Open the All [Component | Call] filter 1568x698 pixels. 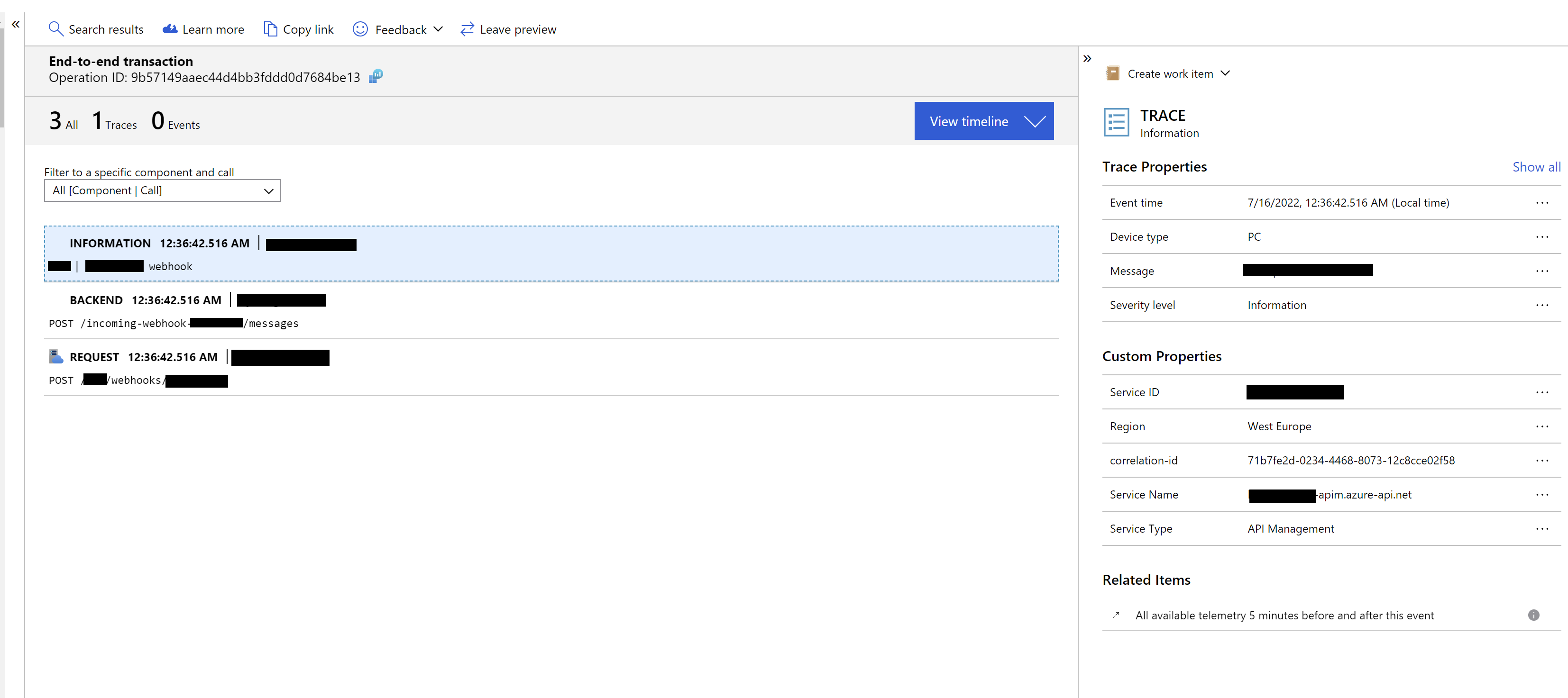pos(162,190)
